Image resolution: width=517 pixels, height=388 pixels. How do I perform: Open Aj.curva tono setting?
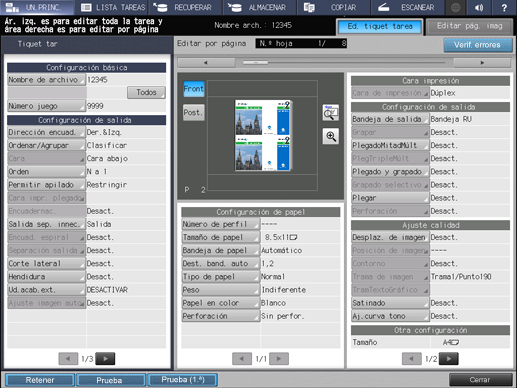coord(390,316)
